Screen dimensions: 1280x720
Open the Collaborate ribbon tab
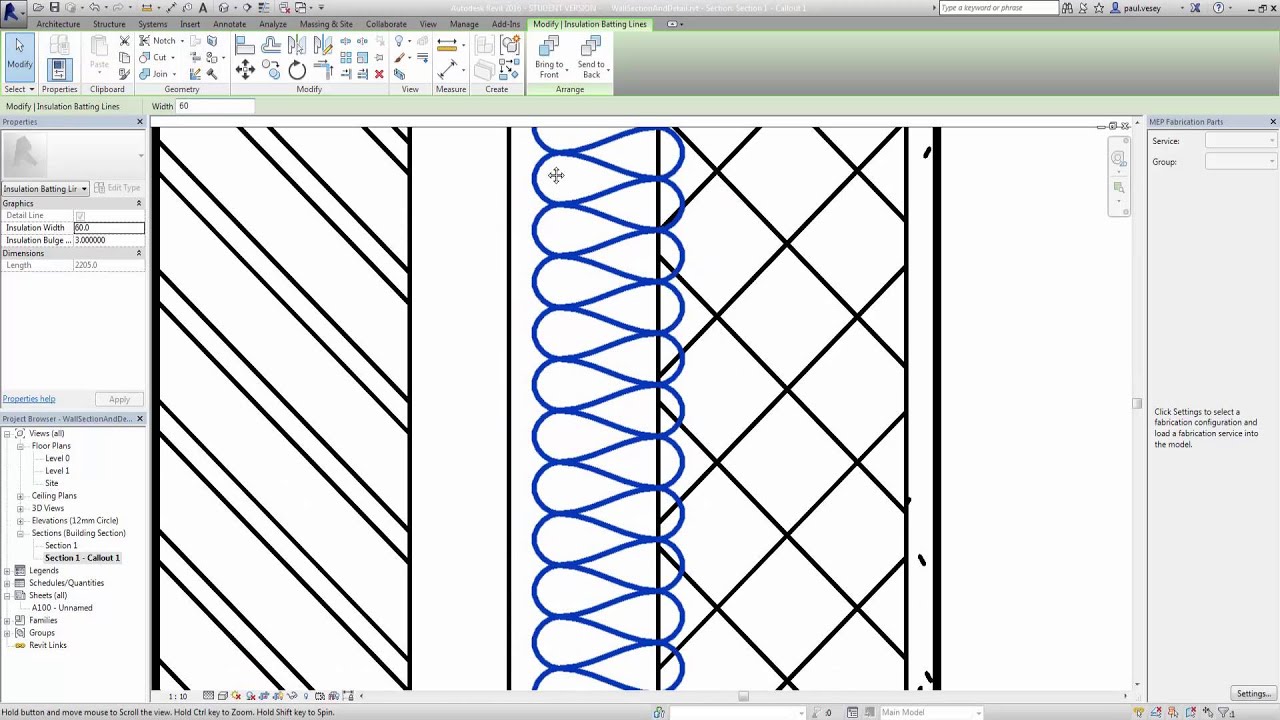386,24
